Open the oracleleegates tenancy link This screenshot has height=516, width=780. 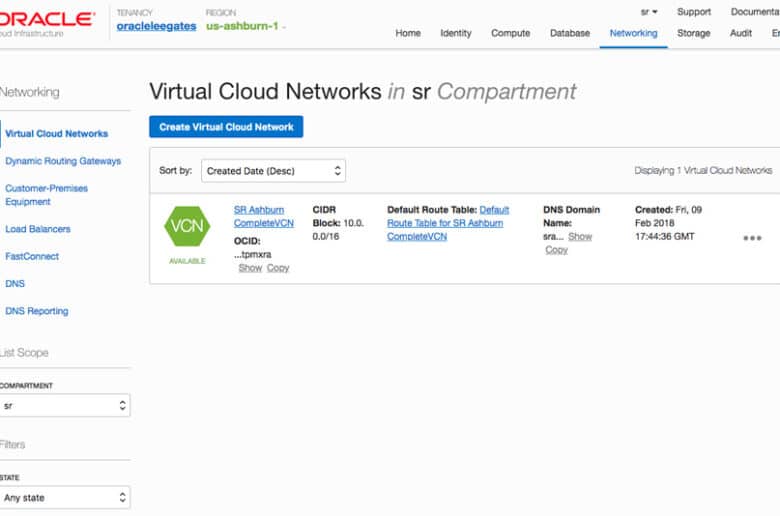tap(156, 26)
